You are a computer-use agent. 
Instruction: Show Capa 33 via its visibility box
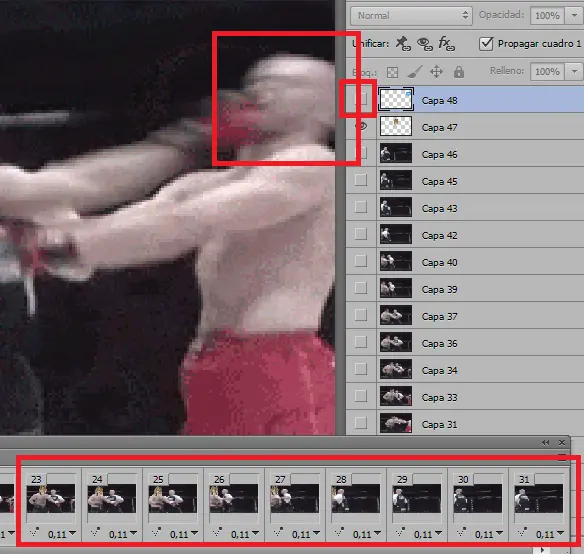point(361,396)
